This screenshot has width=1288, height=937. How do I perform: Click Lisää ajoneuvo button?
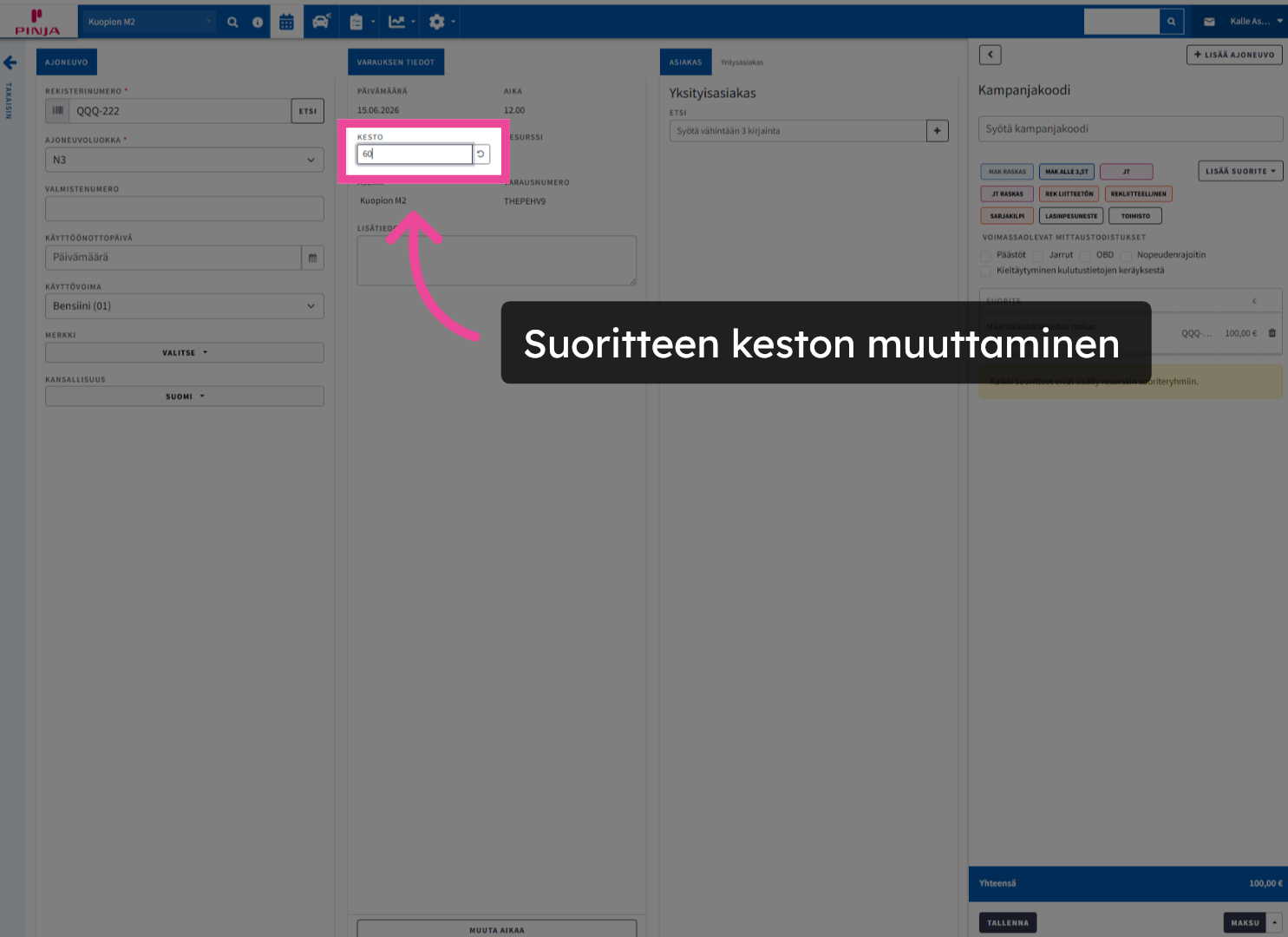point(1234,55)
